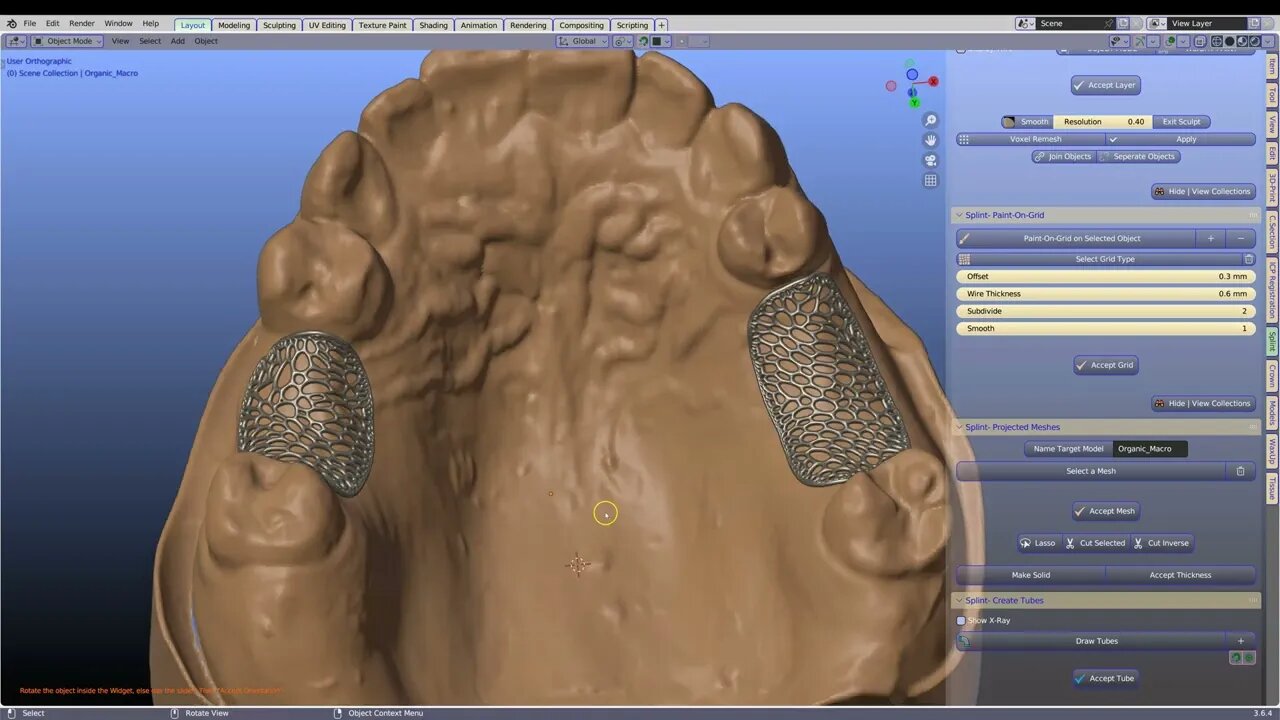This screenshot has height=720, width=1280.
Task: Open Global transform orientation dropdown
Action: click(583, 41)
